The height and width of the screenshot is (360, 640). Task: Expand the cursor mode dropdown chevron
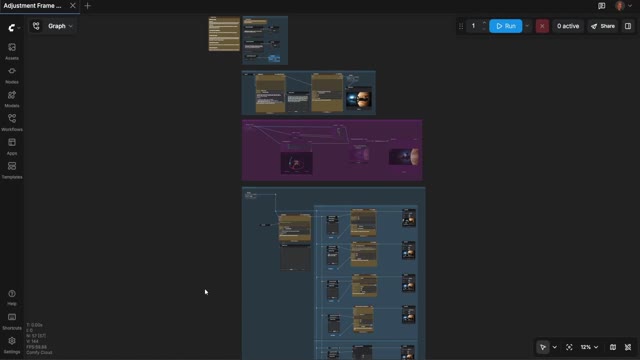tap(554, 347)
